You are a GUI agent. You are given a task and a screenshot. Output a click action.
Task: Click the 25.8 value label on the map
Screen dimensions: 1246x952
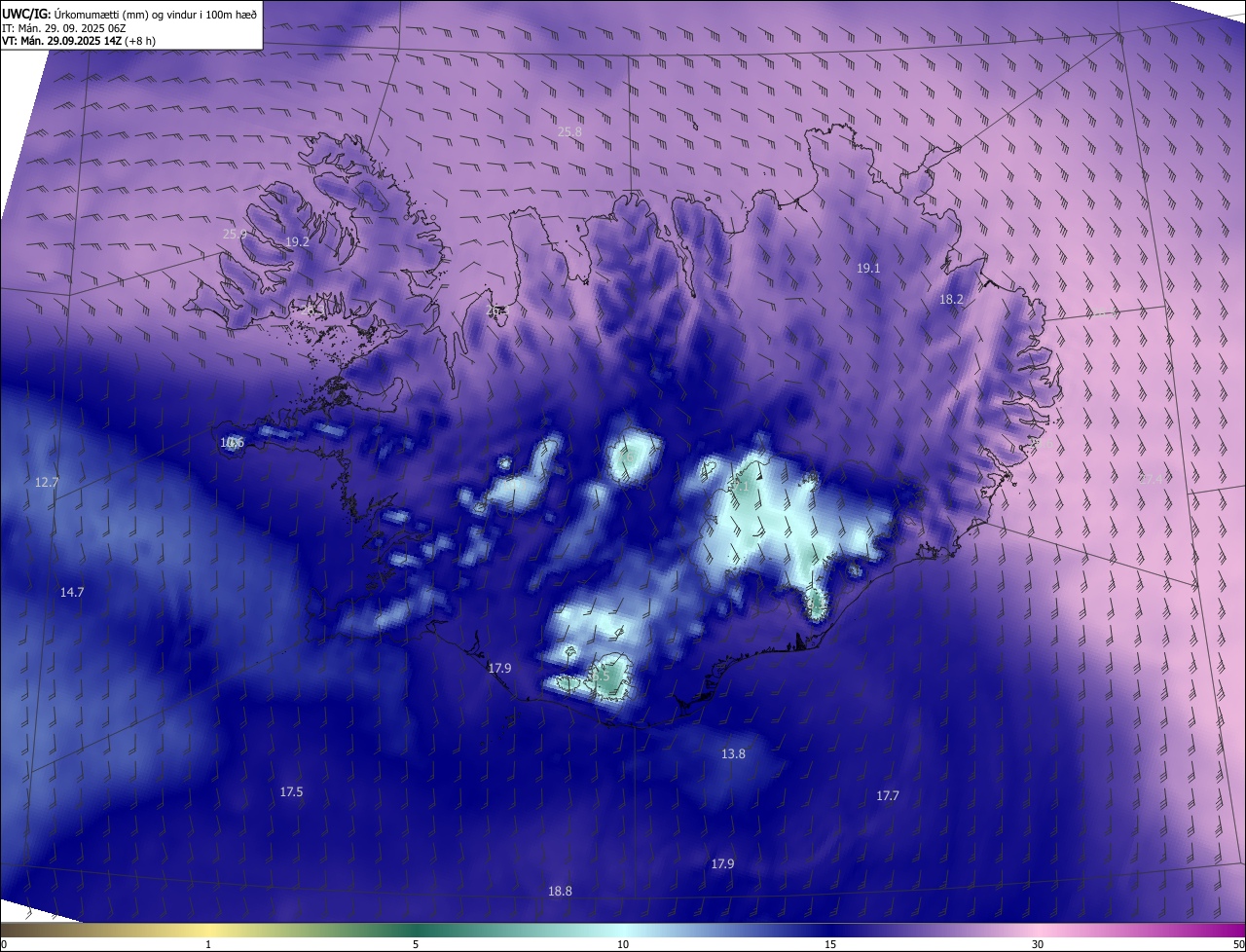(x=569, y=132)
